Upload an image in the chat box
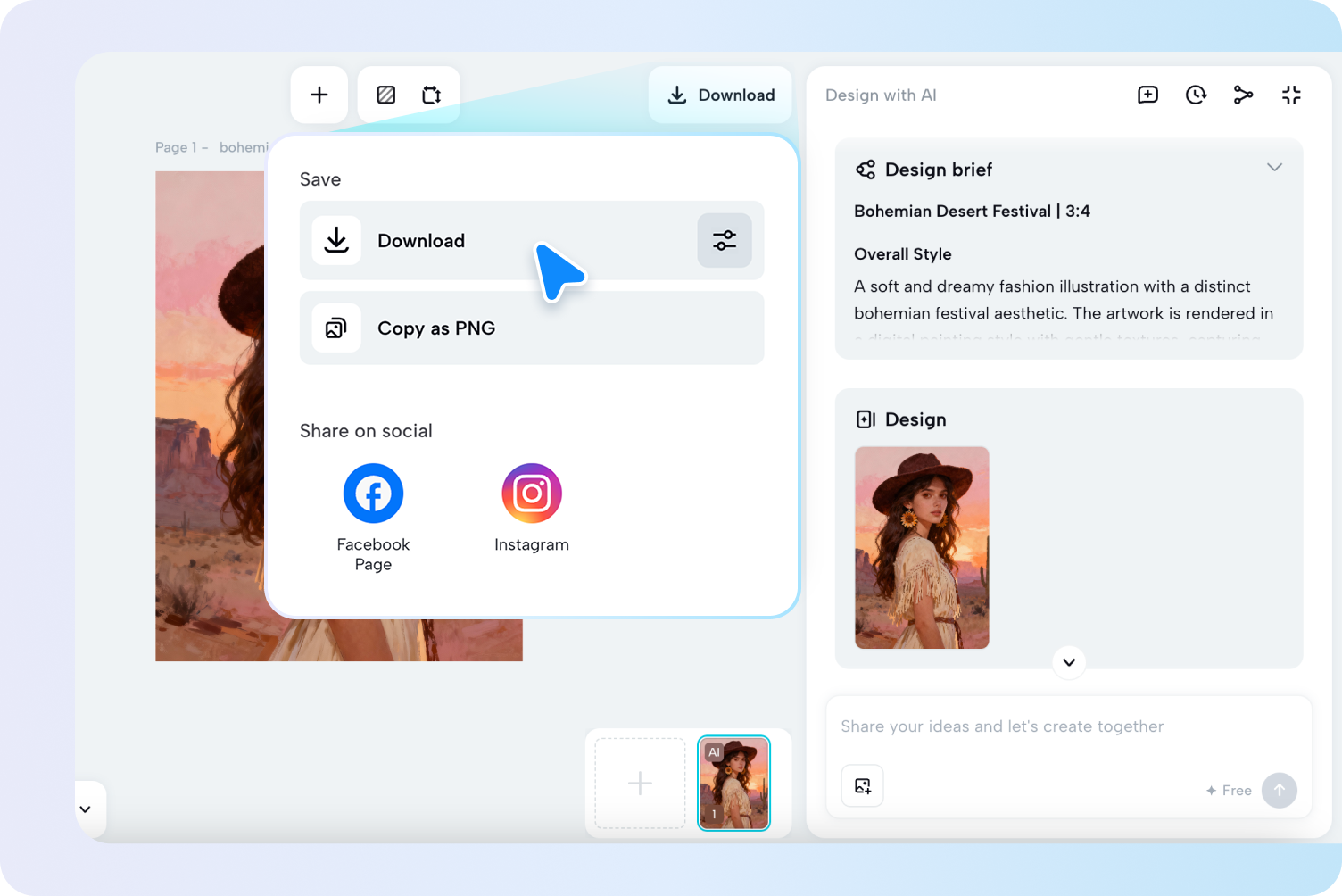 coord(862,785)
